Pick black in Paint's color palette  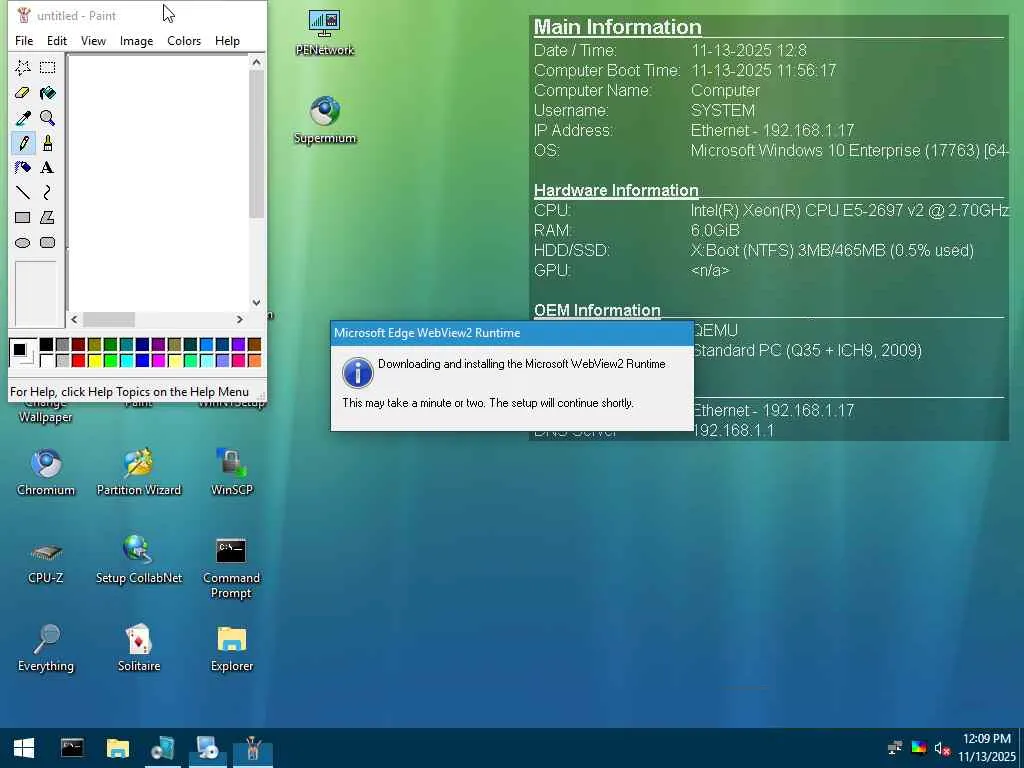[x=46, y=344]
